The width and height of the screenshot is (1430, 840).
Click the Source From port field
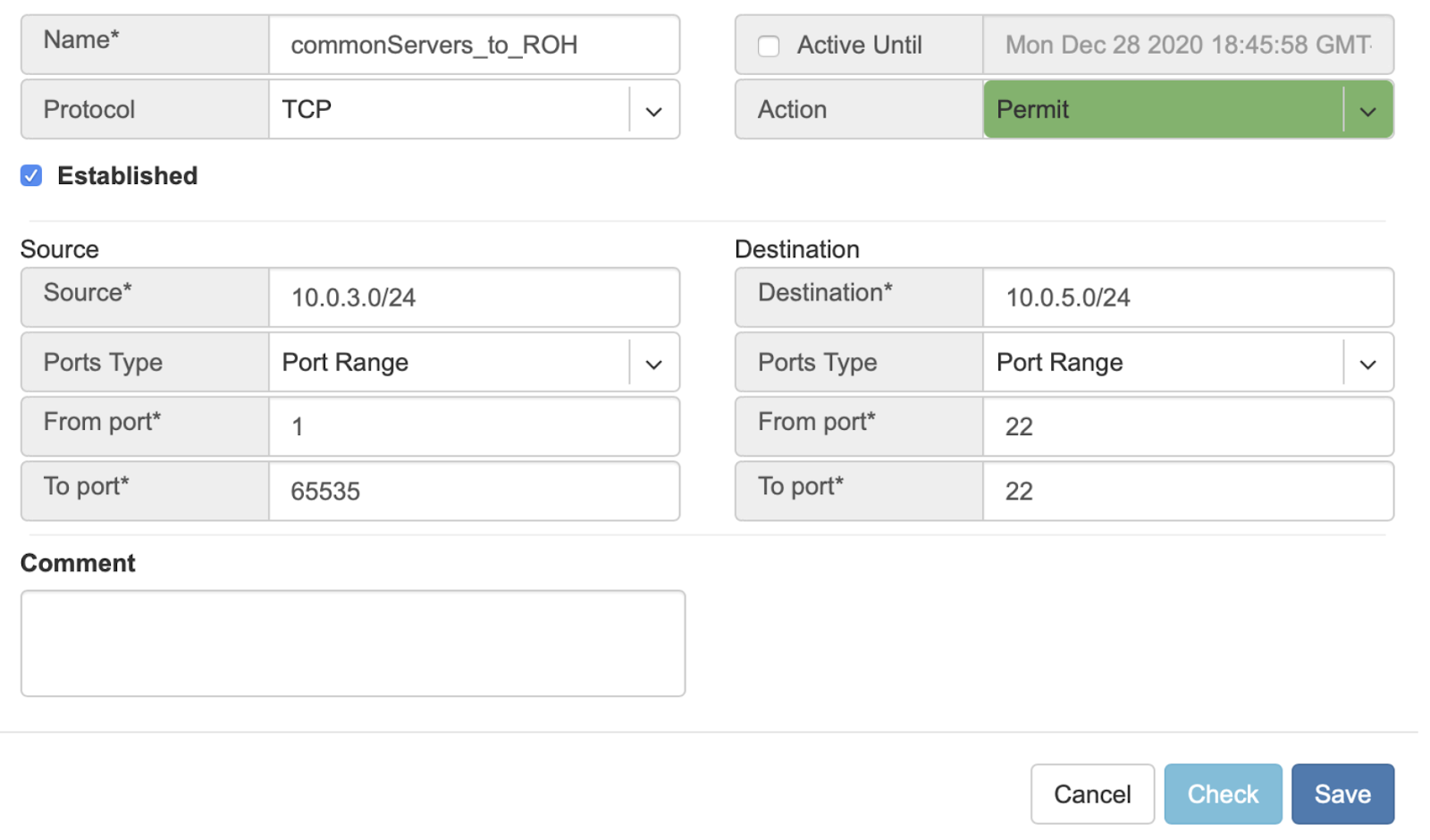[x=474, y=427]
